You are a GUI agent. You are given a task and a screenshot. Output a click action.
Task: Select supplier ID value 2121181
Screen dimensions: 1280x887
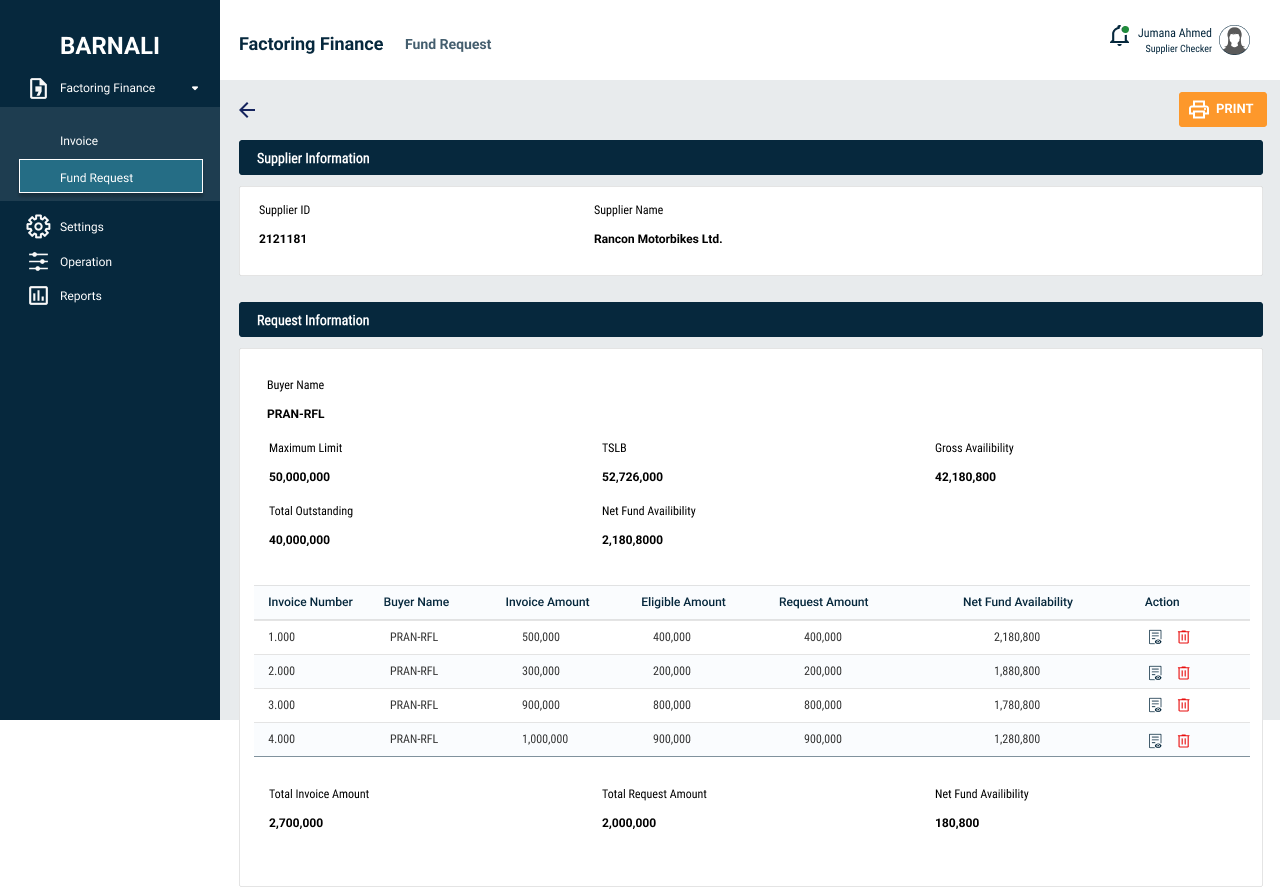pos(283,239)
